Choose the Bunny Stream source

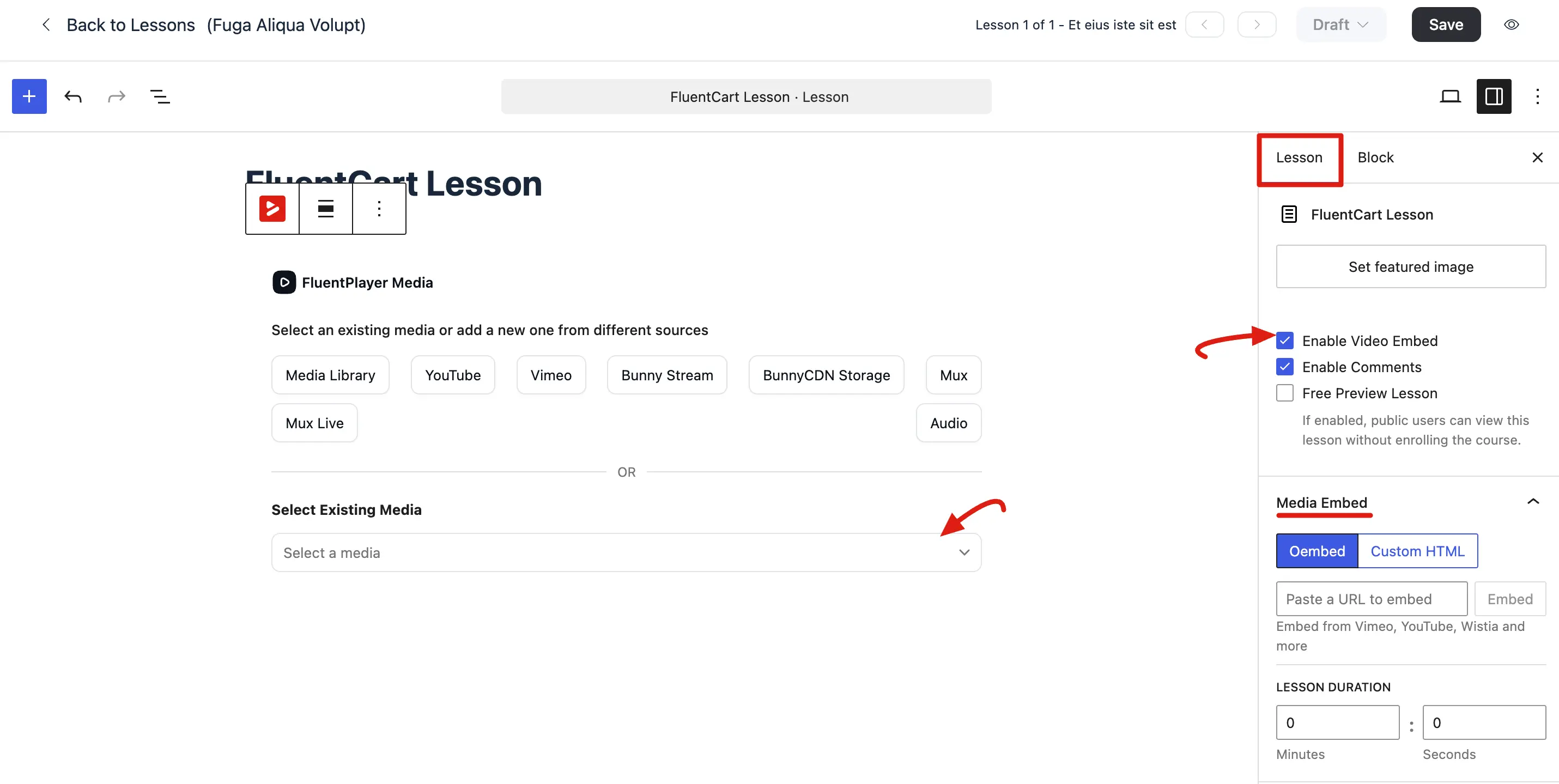click(x=667, y=375)
